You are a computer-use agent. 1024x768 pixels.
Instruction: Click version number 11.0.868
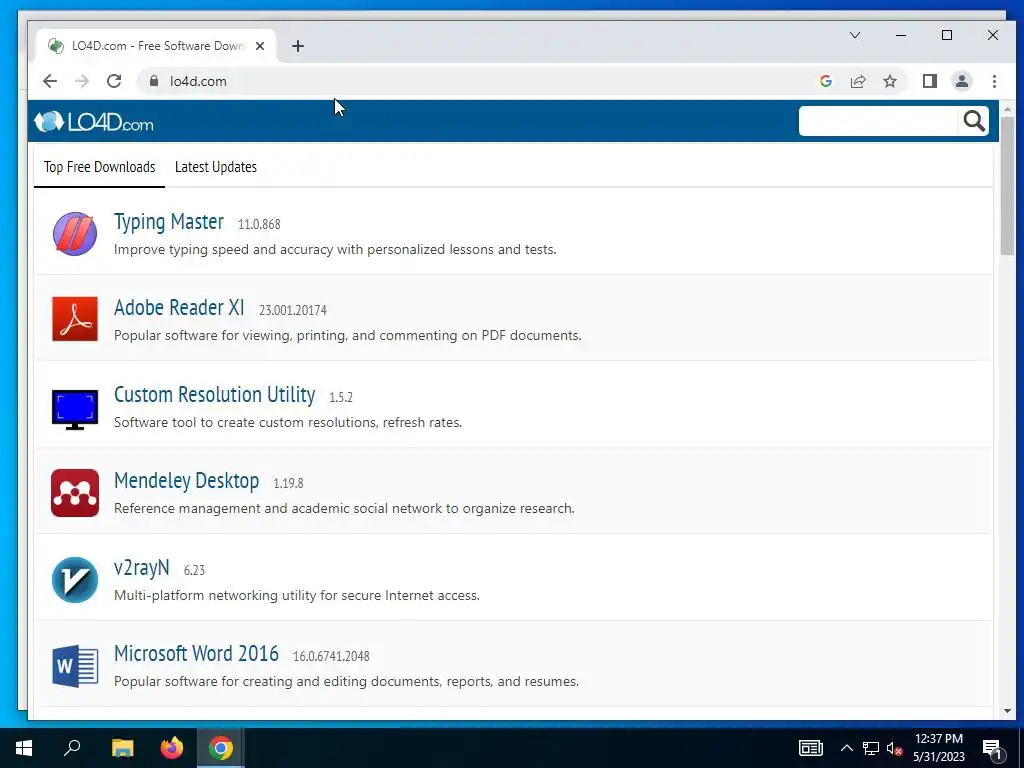tap(259, 224)
